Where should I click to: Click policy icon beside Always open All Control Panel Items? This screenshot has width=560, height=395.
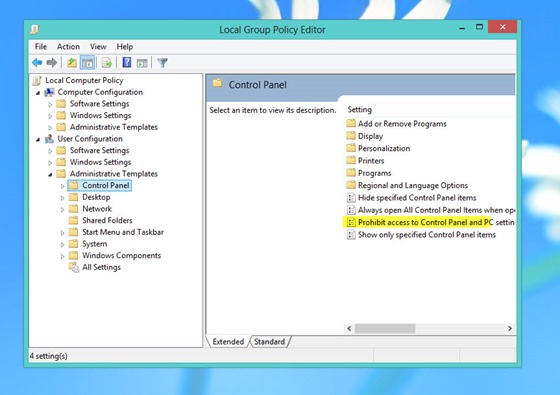point(351,210)
